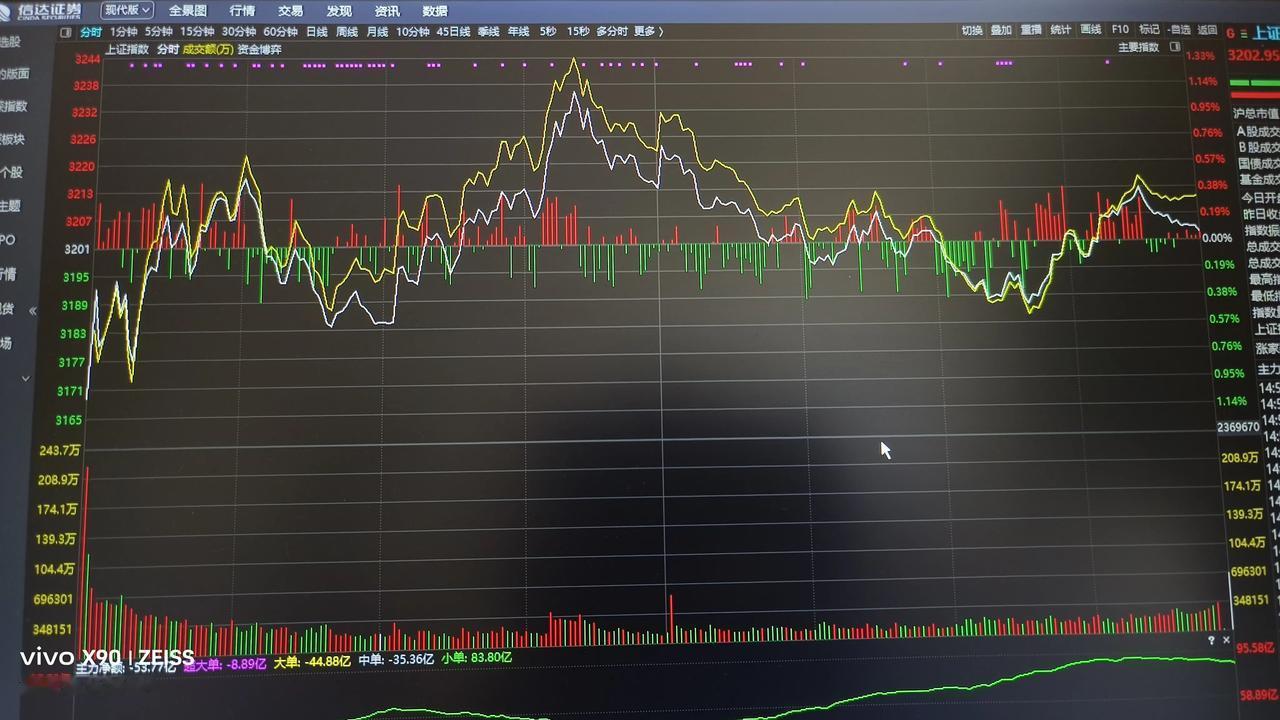Collapse the left sidebar with the « arrow
Screen dimensions: 1280x720
pyautogui.click(x=32, y=311)
